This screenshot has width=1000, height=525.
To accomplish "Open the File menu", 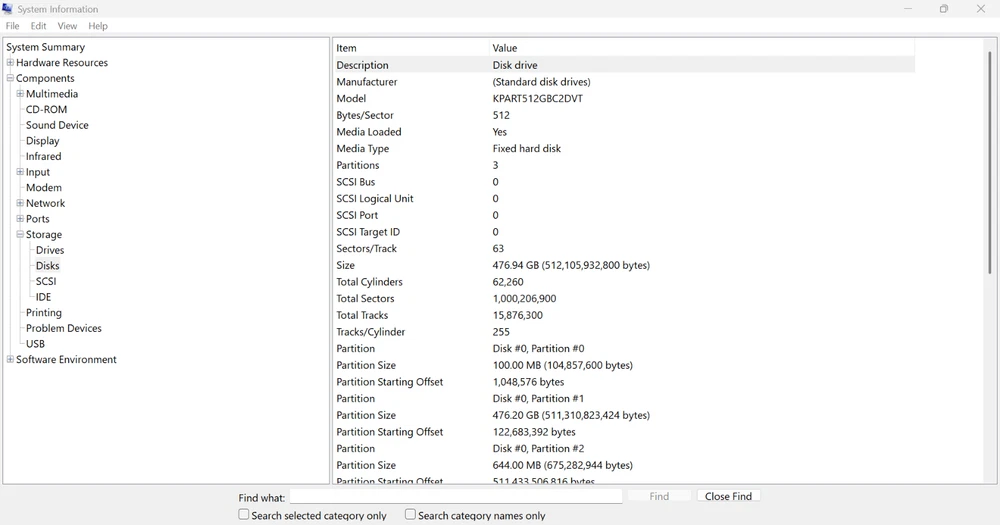I will (x=13, y=26).
